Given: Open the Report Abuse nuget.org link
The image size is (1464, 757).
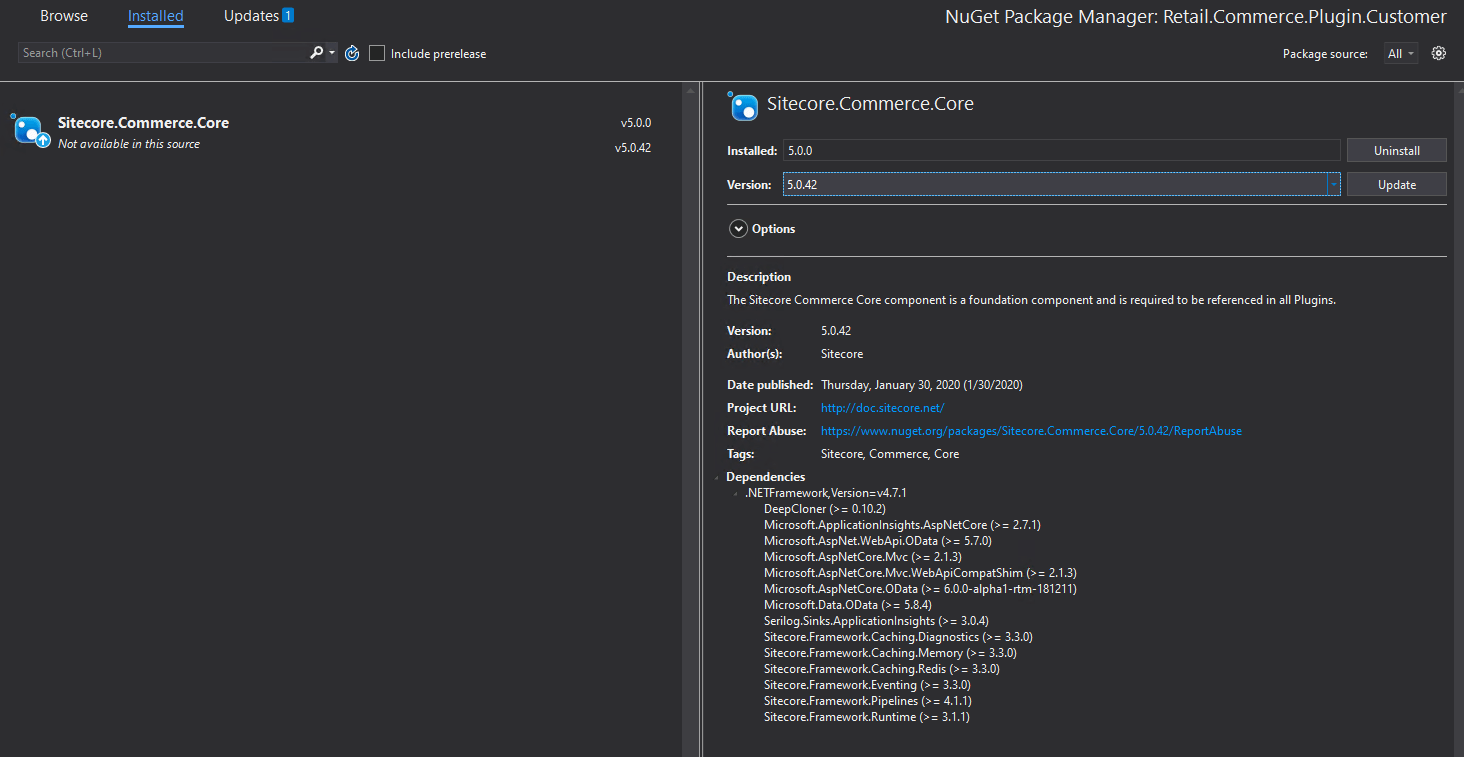Looking at the screenshot, I should (1031, 431).
